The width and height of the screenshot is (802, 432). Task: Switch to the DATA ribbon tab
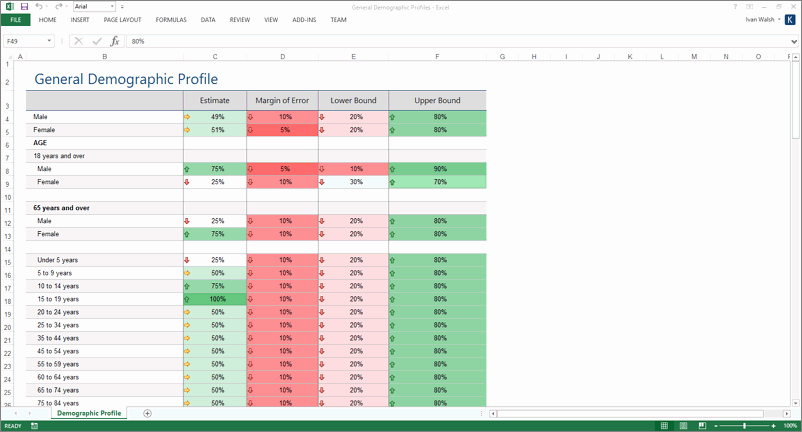tap(208, 20)
